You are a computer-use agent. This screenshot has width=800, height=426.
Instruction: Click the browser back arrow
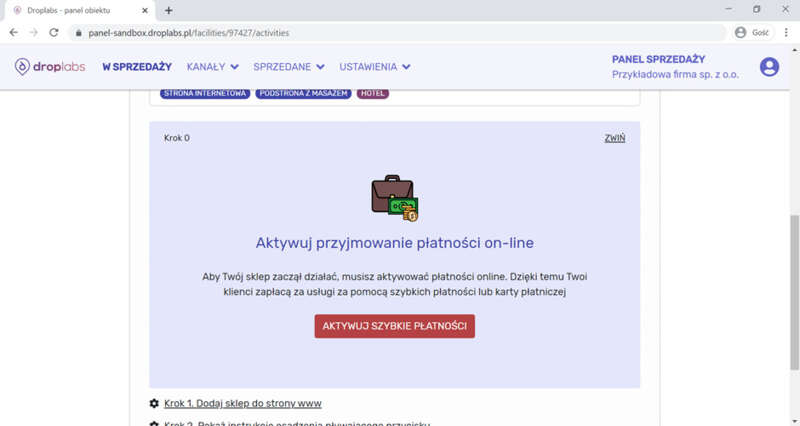coord(14,32)
